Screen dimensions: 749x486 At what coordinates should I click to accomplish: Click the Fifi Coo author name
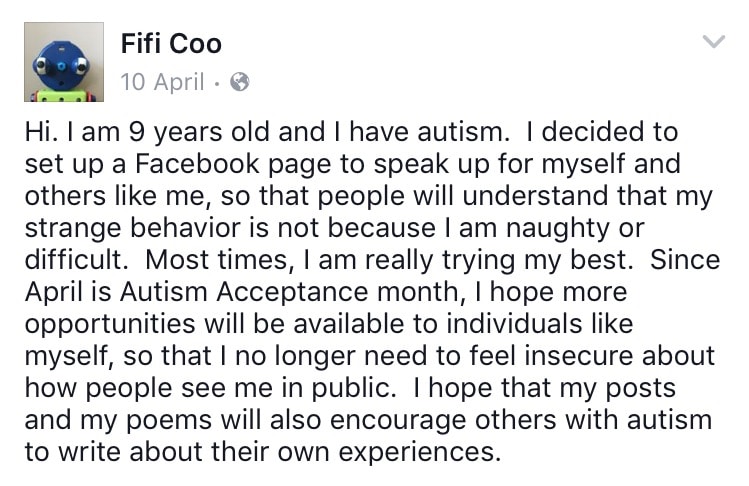(171, 43)
